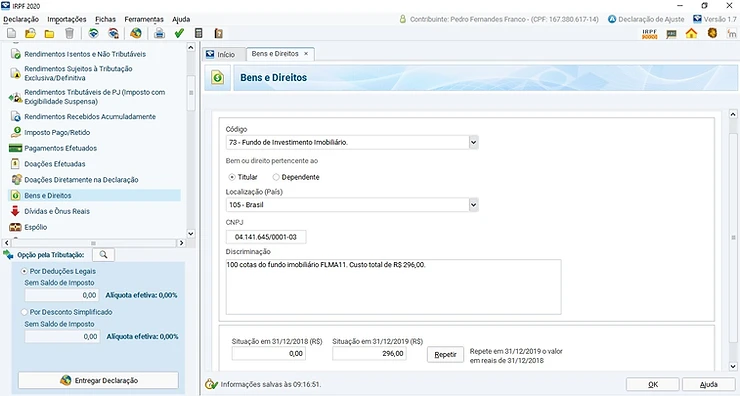Open Rendimentos Recebidos Acumuladamente
Screen dimensions: 740x396
click(90, 117)
